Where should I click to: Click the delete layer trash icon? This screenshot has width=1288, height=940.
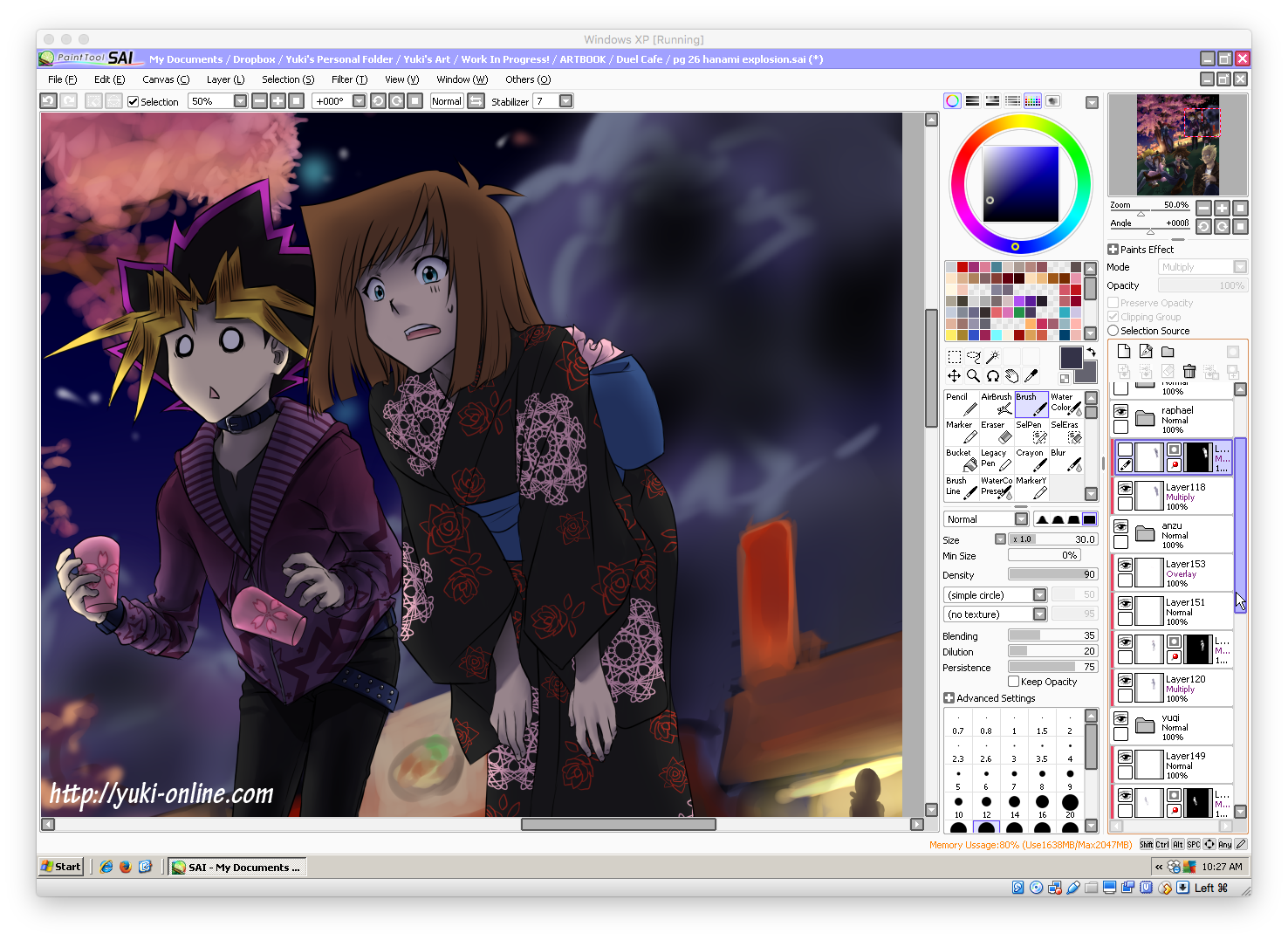tap(1189, 372)
